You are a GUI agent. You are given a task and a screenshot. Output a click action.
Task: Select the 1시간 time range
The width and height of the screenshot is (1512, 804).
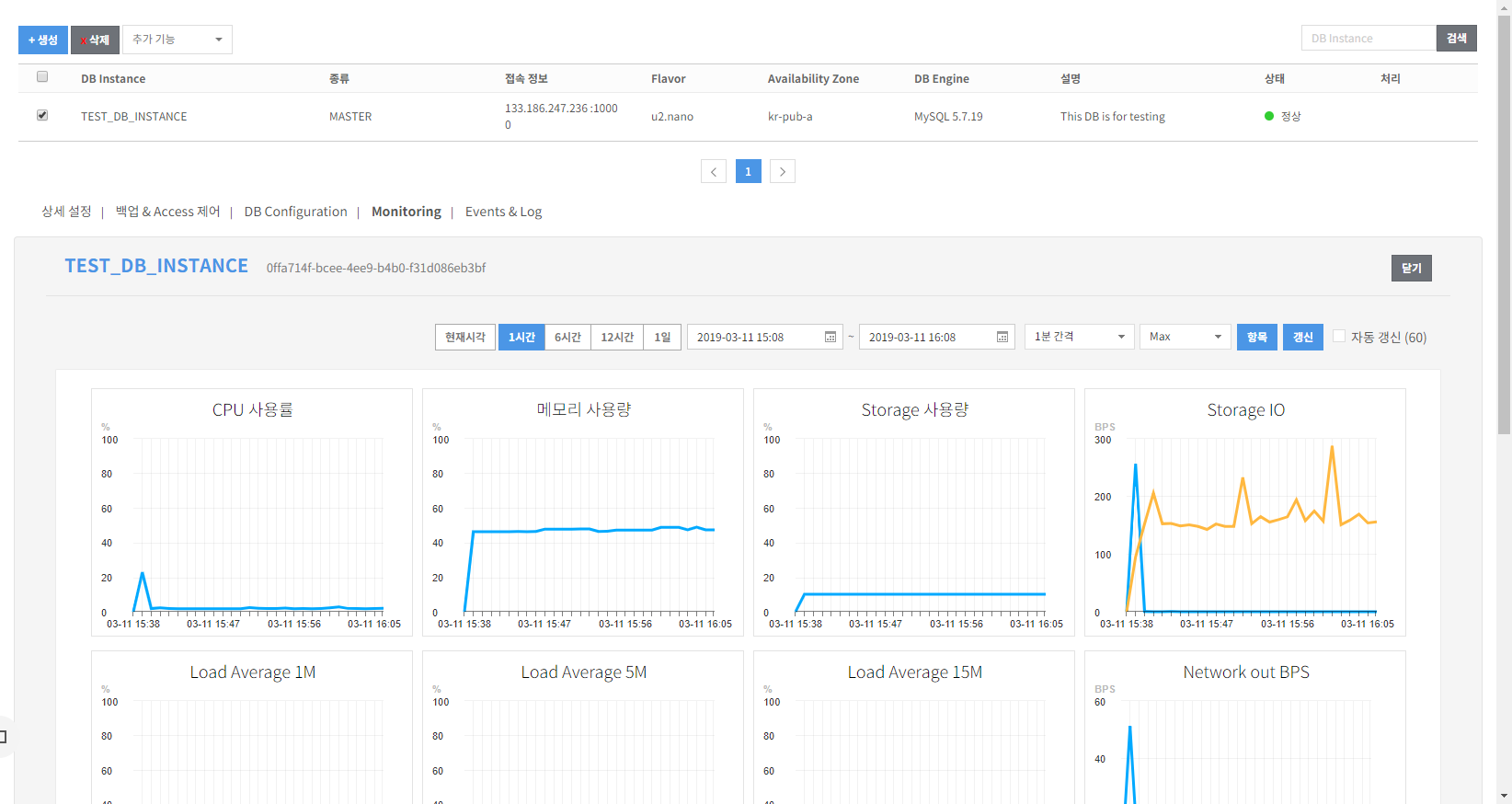click(x=521, y=337)
